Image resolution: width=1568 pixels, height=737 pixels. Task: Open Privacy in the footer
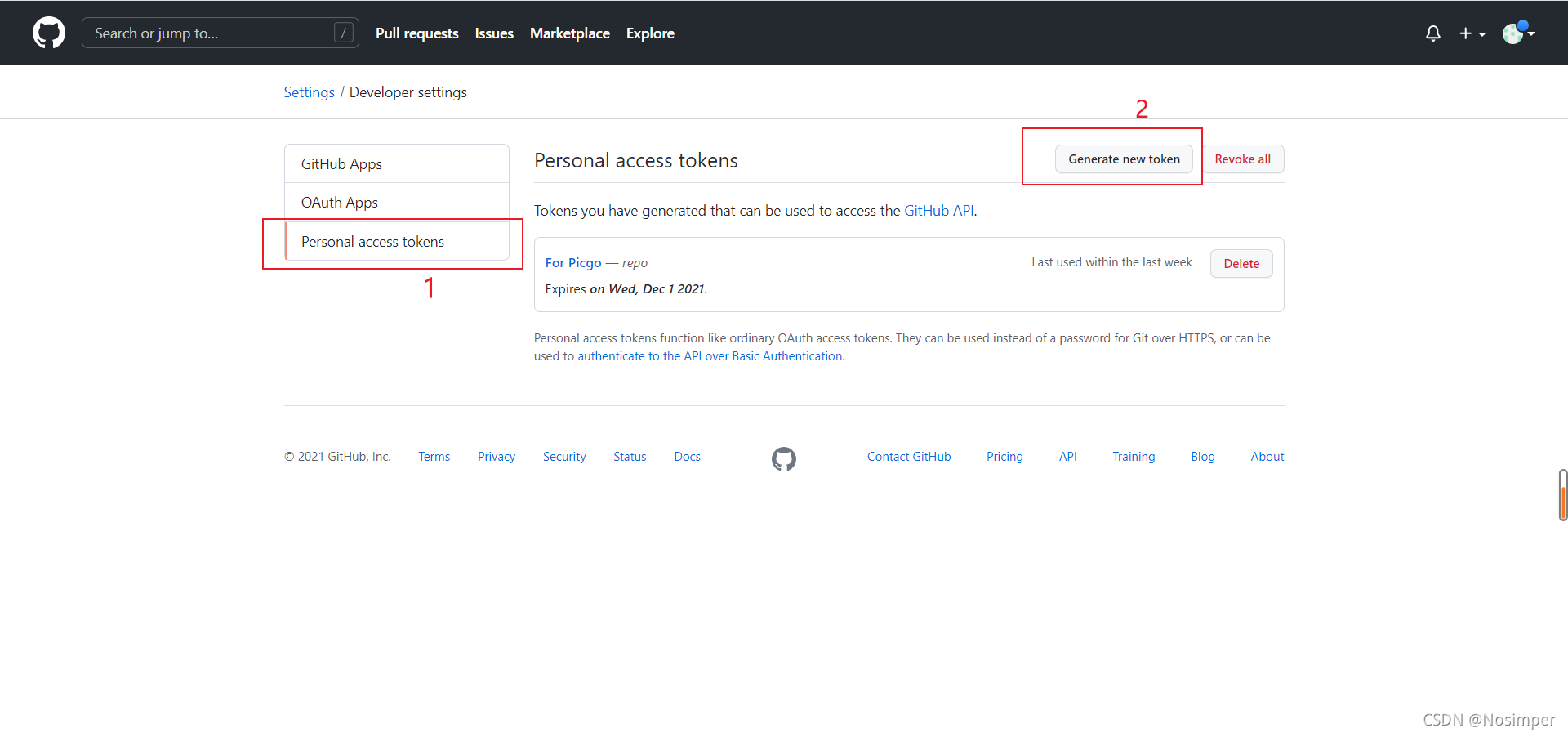click(497, 457)
